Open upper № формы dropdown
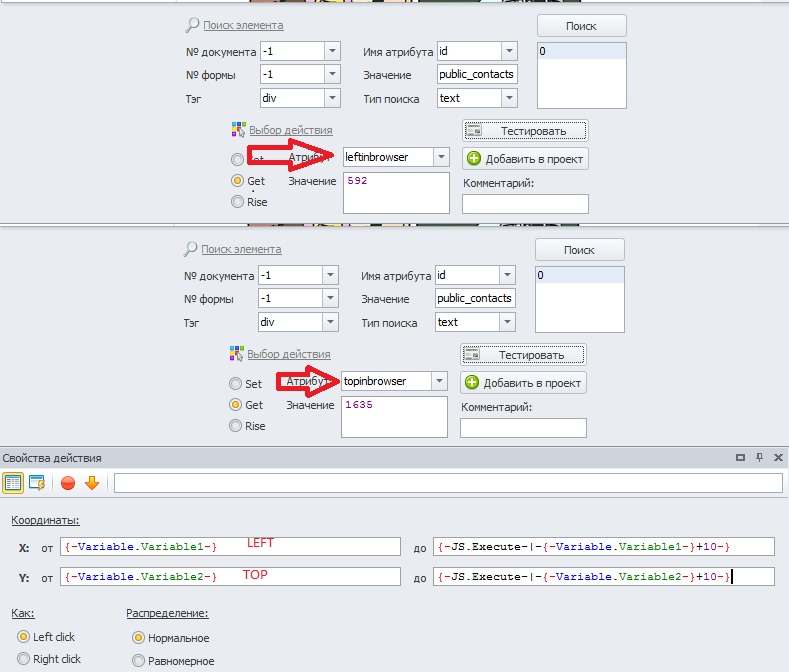 pyautogui.click(x=332, y=74)
